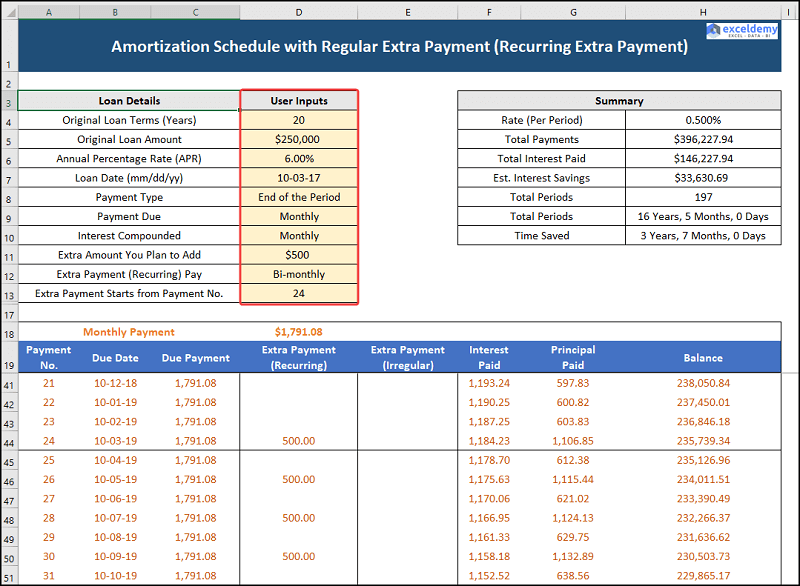The image size is (800, 586).
Task: Select the $33,630.69 interest savings cell
Action: click(x=703, y=178)
